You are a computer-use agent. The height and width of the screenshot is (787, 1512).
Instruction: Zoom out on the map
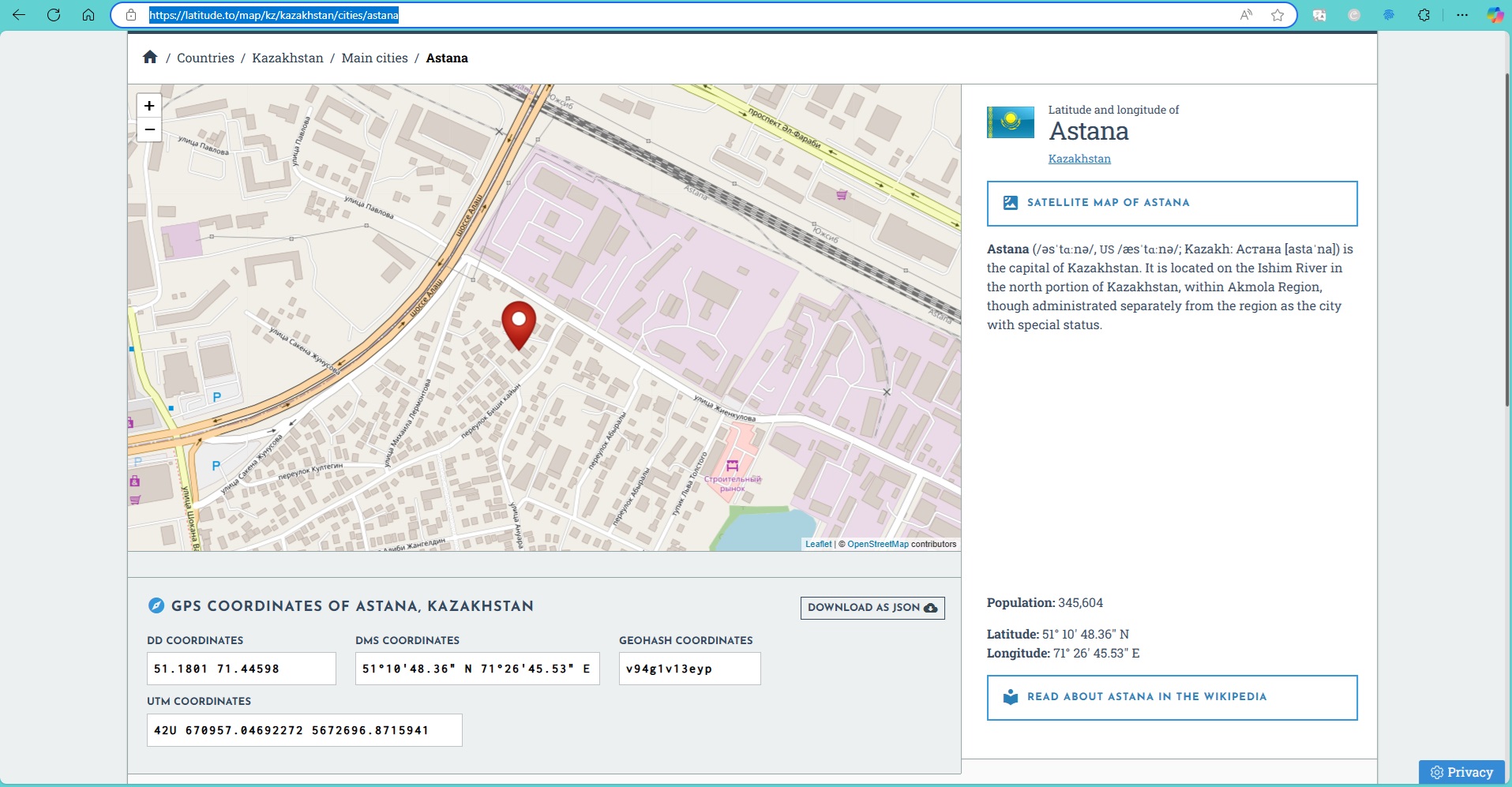tap(149, 129)
